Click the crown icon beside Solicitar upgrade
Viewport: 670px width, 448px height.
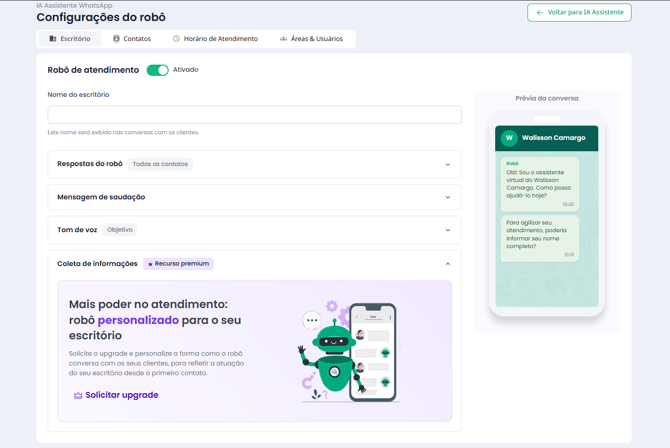78,396
